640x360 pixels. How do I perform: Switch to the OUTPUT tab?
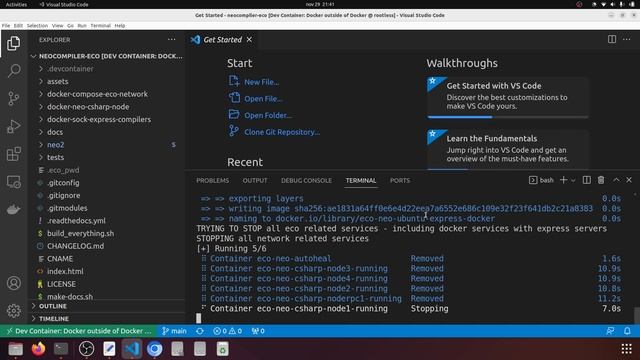[255, 180]
